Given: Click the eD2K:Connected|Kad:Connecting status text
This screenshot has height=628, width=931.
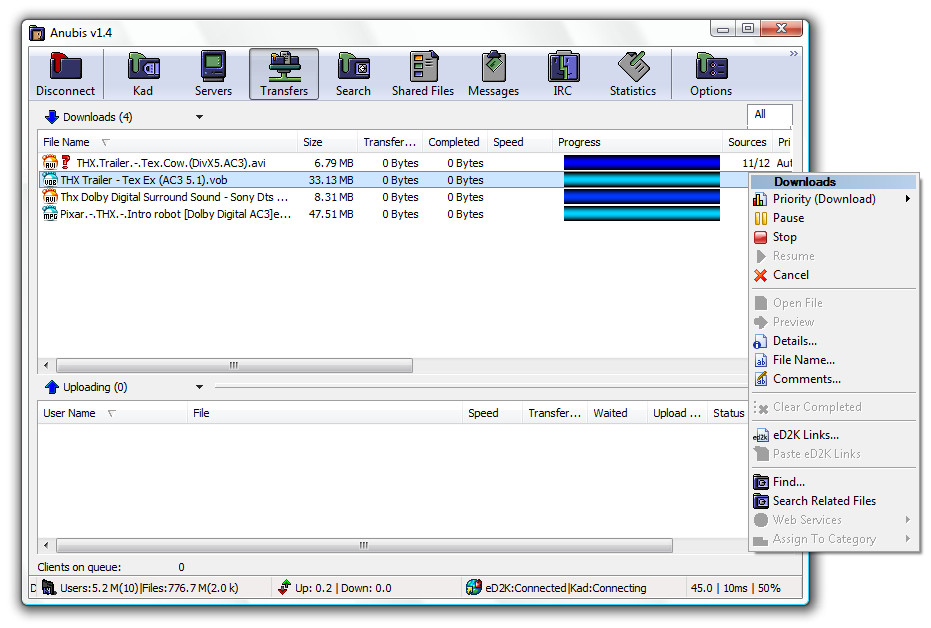Looking at the screenshot, I should click(566, 588).
